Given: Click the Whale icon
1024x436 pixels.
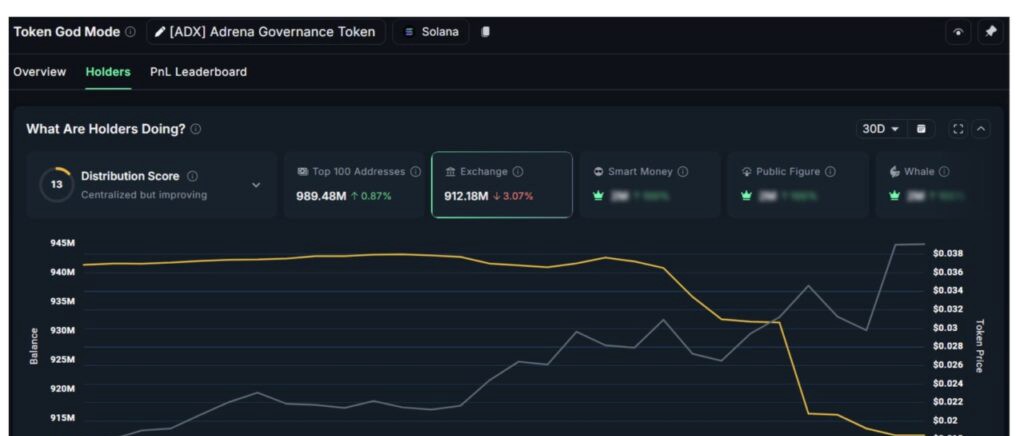Looking at the screenshot, I should point(895,172).
